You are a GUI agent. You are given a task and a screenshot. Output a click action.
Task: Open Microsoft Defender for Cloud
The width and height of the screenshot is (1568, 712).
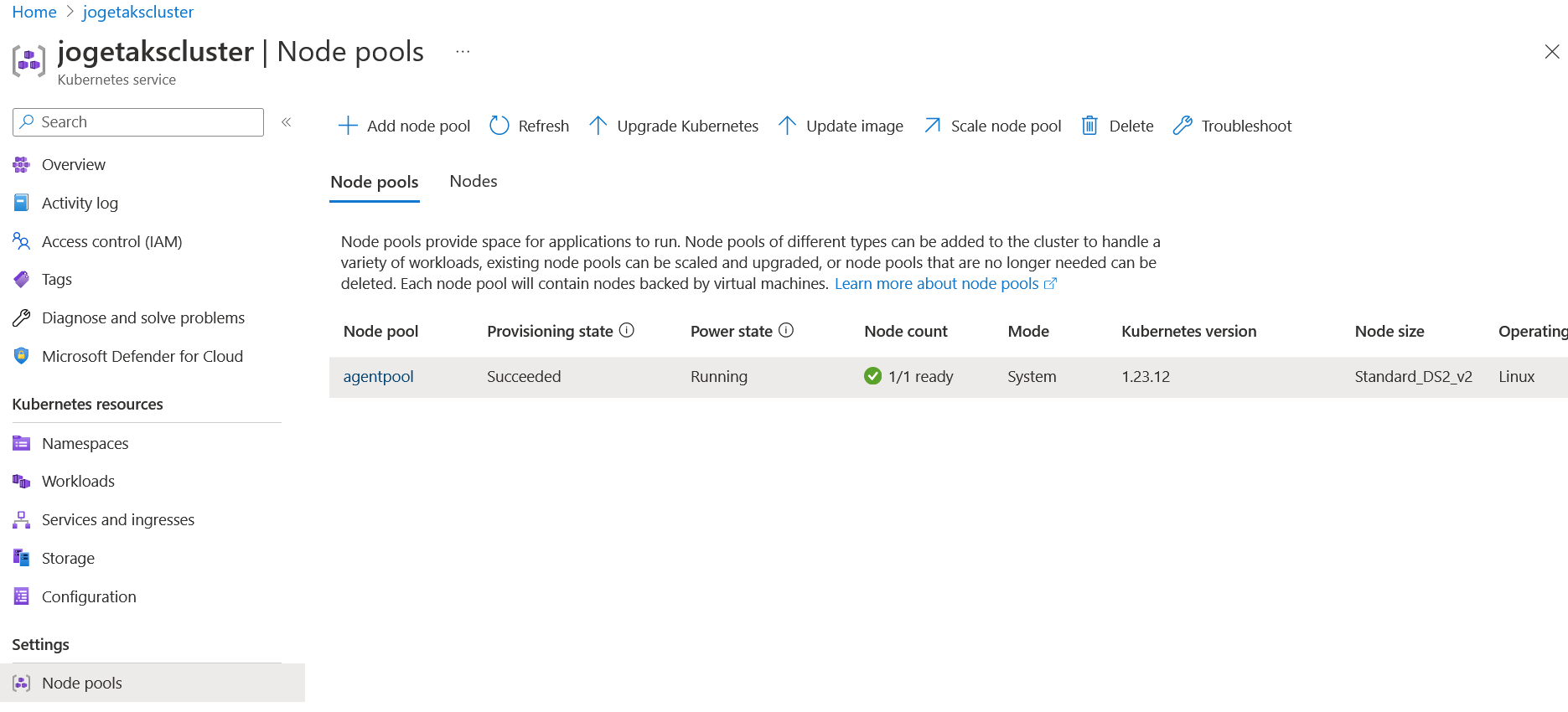click(x=142, y=357)
